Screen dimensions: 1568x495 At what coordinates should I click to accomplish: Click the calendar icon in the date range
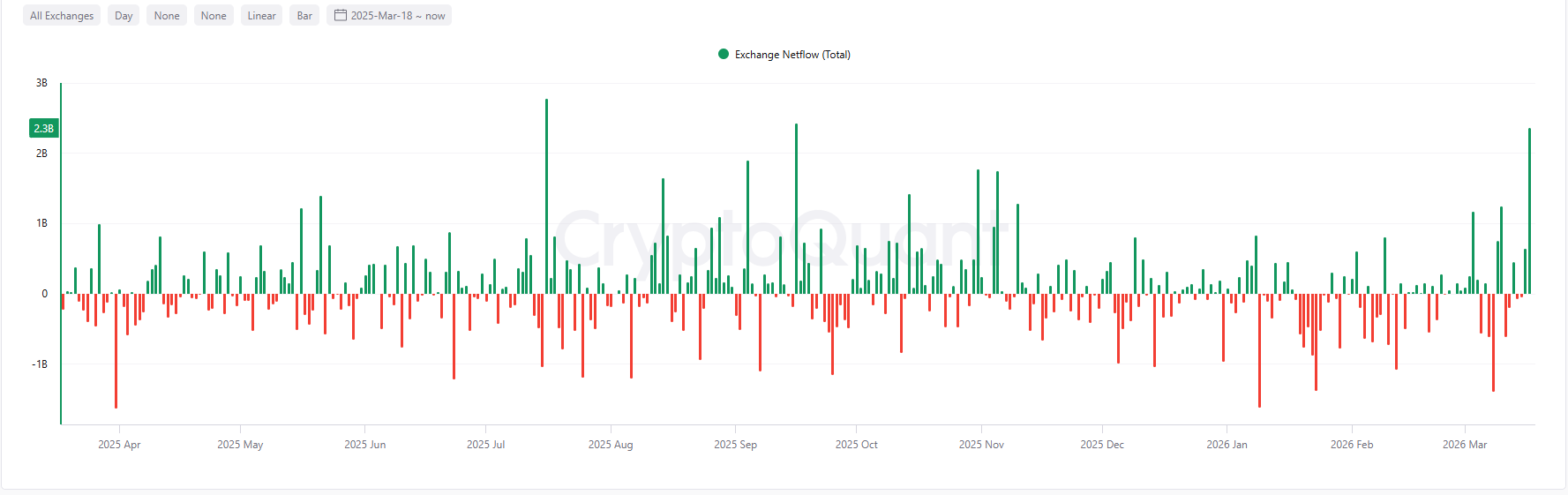pos(340,15)
